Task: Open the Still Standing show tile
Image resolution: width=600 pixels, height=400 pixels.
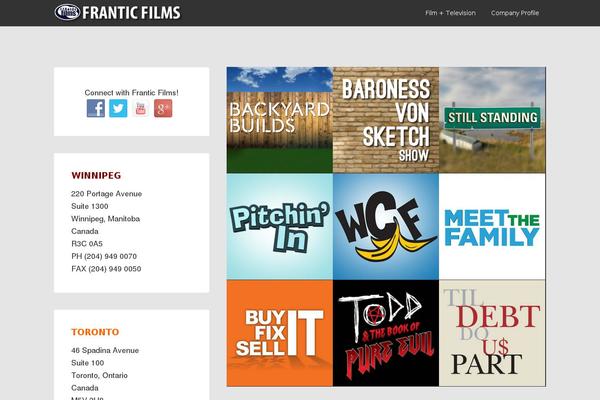Action: (492, 120)
